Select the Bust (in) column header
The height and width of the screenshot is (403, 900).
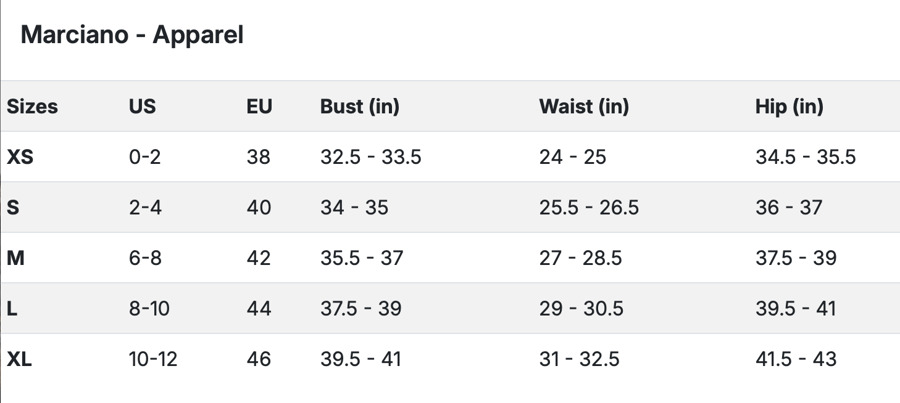359,106
